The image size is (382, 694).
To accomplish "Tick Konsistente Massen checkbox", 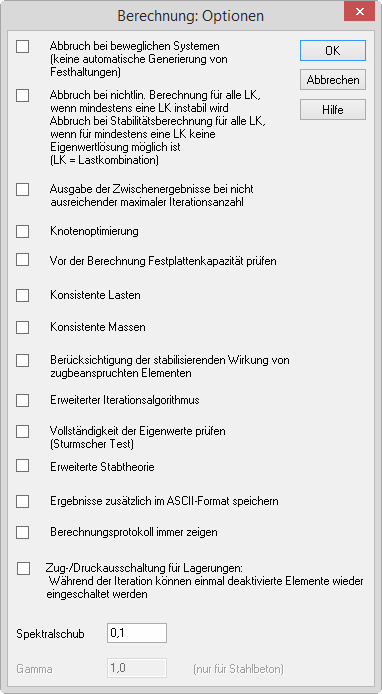I will (23, 328).
